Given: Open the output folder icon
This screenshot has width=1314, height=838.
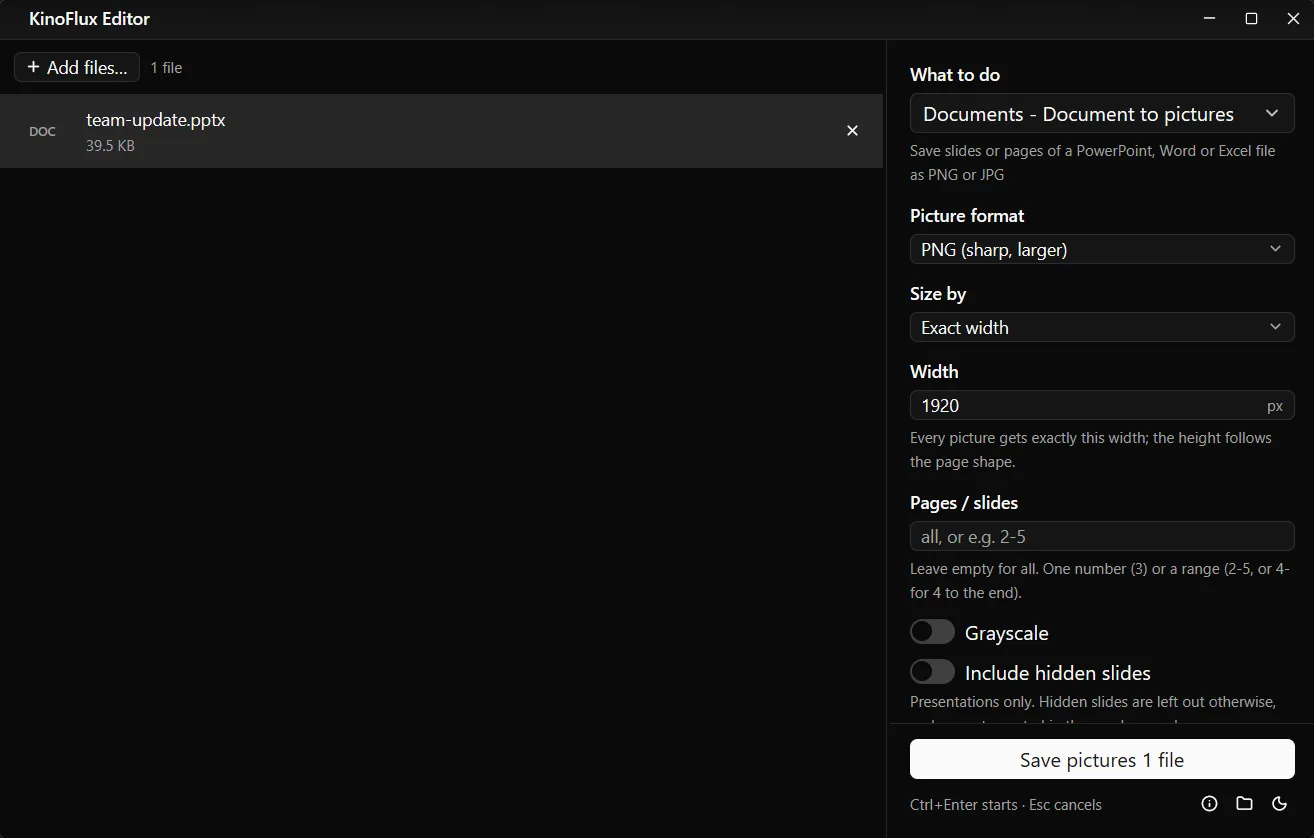Looking at the screenshot, I should coord(1244,804).
